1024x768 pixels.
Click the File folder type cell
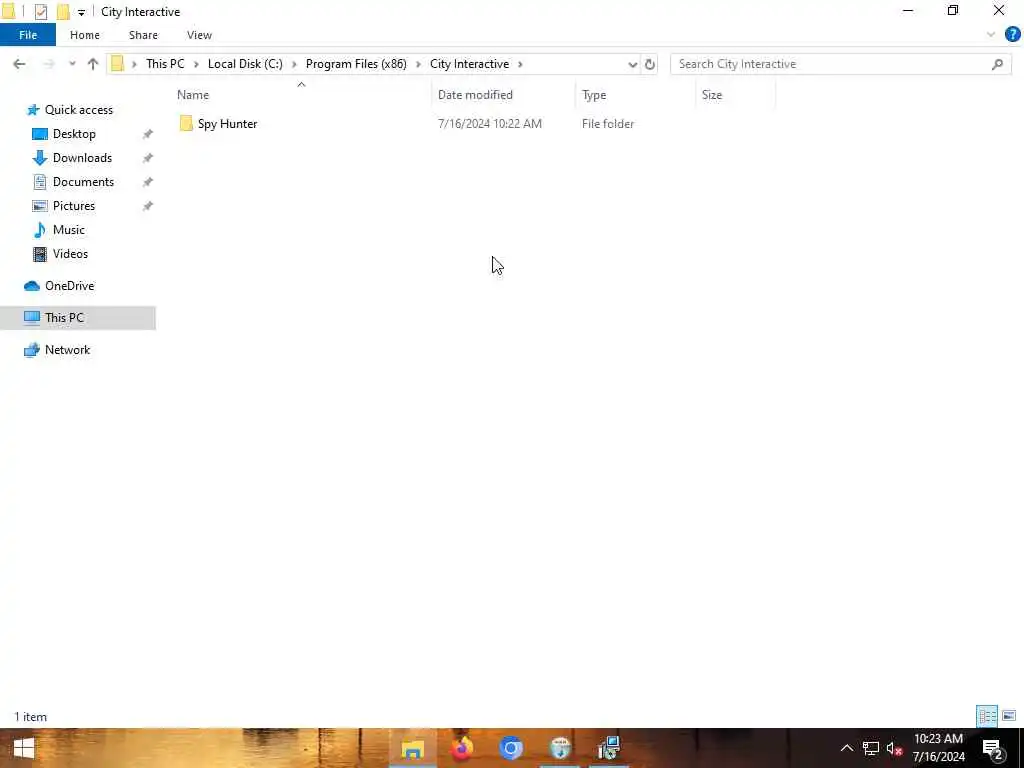tap(608, 123)
